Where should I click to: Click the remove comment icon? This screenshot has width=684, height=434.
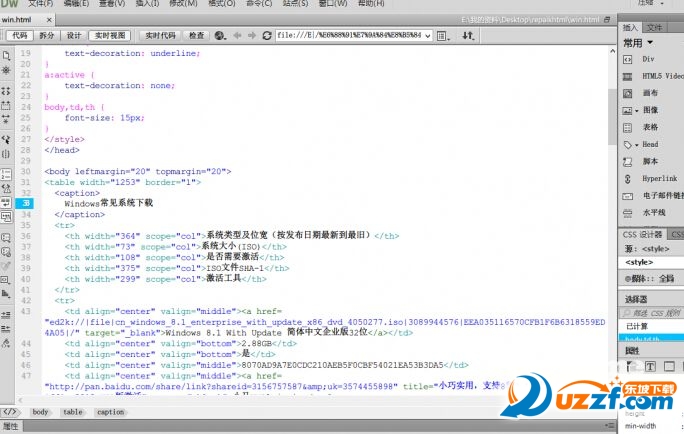[x=6, y=252]
